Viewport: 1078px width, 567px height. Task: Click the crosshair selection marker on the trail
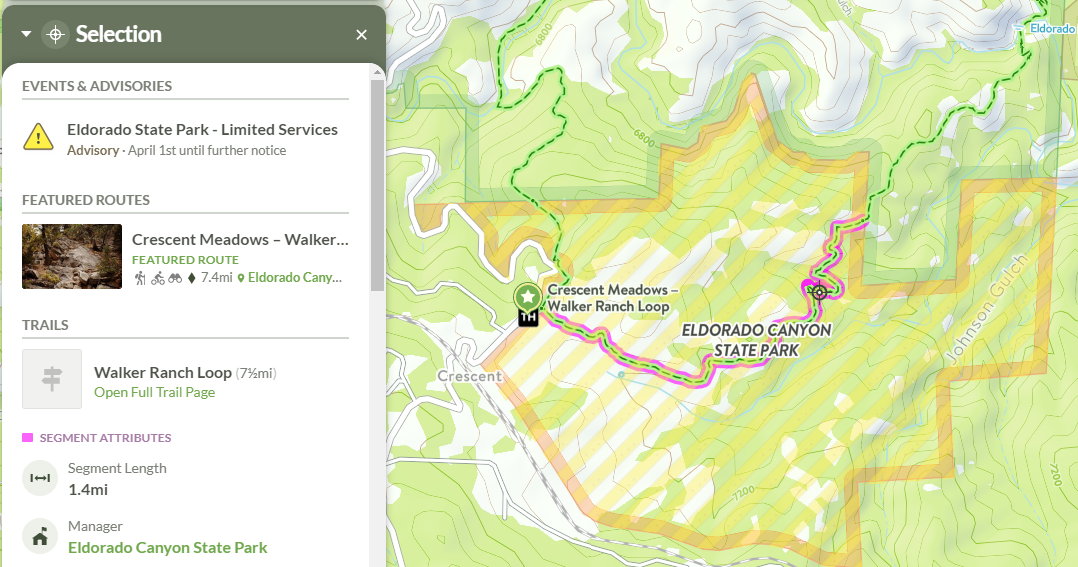[819, 291]
